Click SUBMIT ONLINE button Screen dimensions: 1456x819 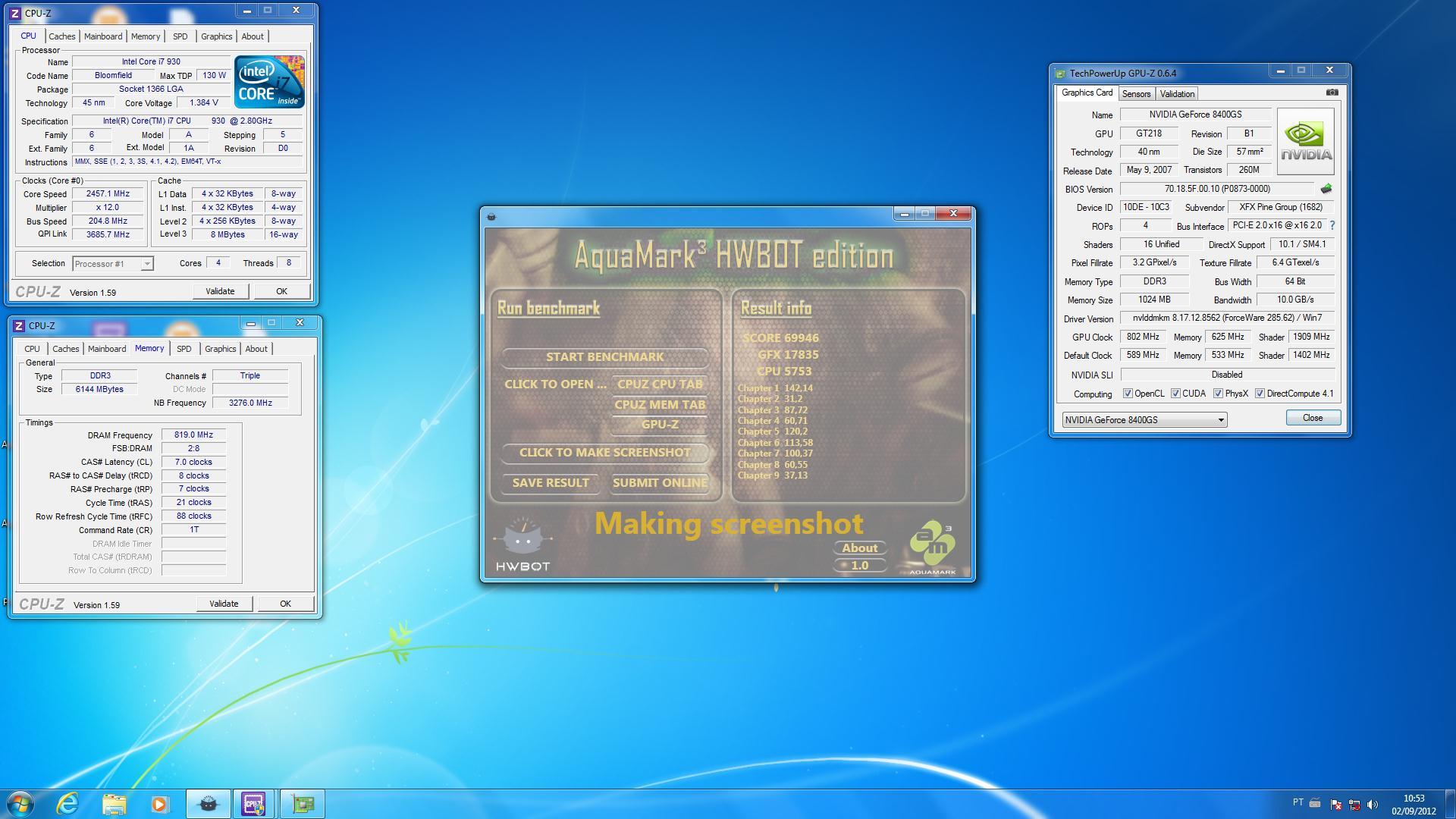coord(660,482)
